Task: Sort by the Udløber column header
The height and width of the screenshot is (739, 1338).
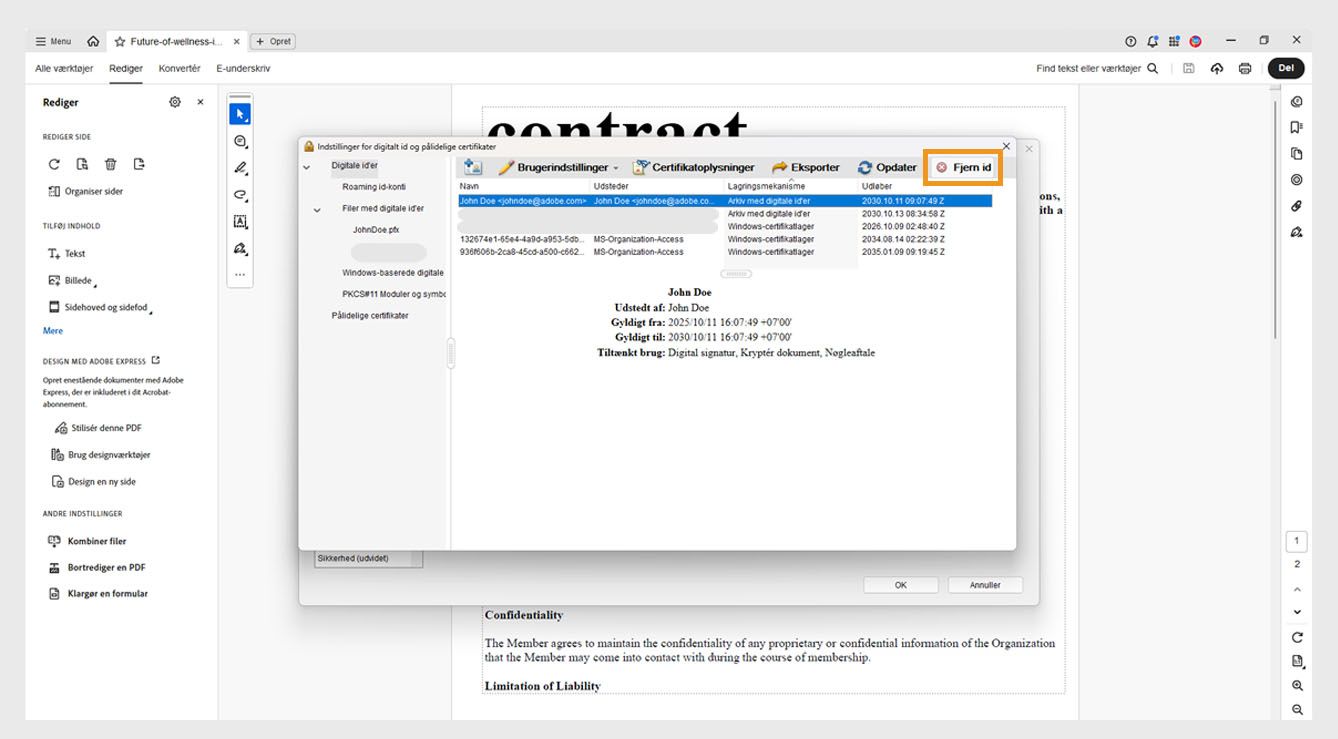Action: pos(877,186)
